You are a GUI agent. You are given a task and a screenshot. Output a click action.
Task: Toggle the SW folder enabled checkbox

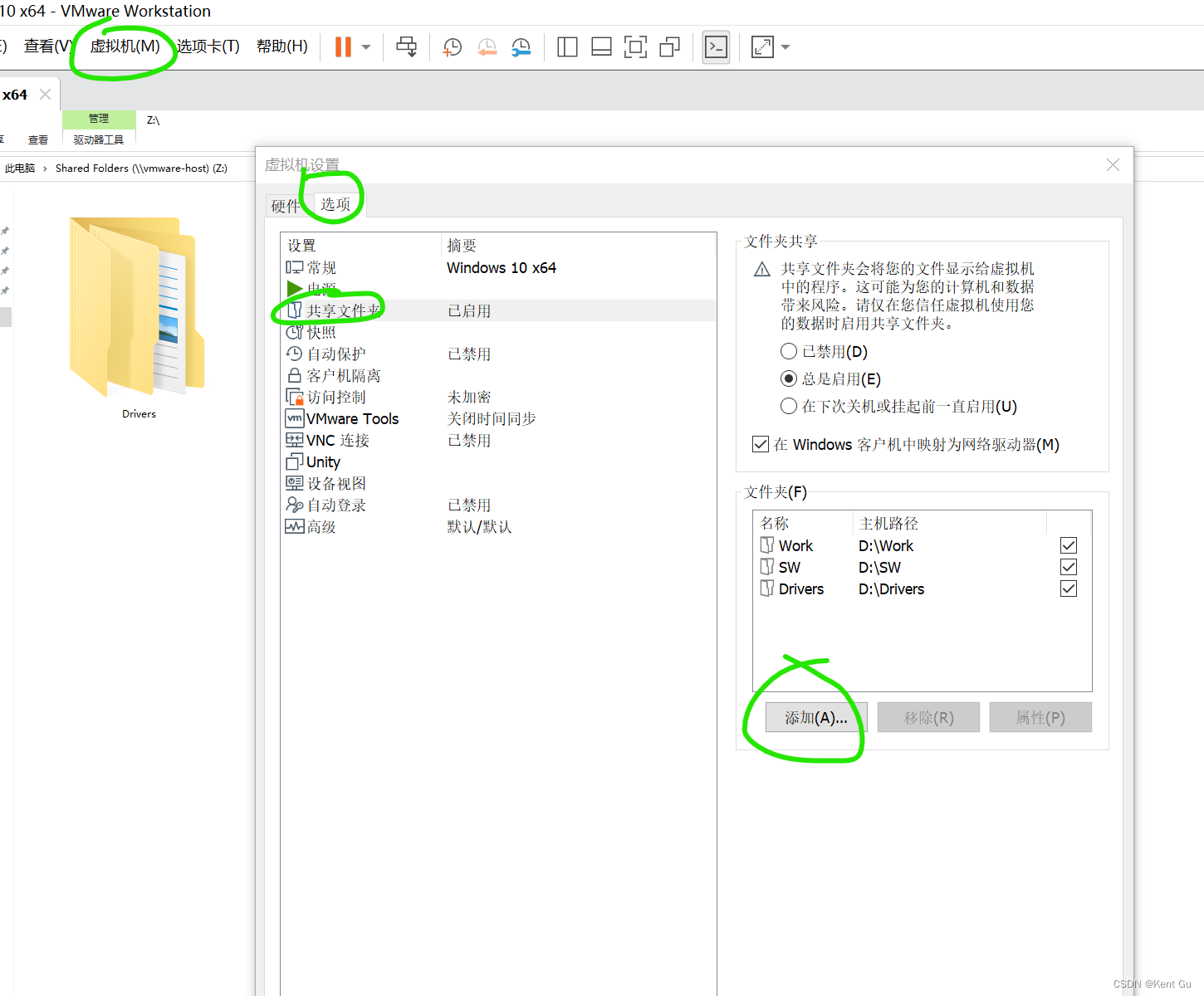[1069, 567]
